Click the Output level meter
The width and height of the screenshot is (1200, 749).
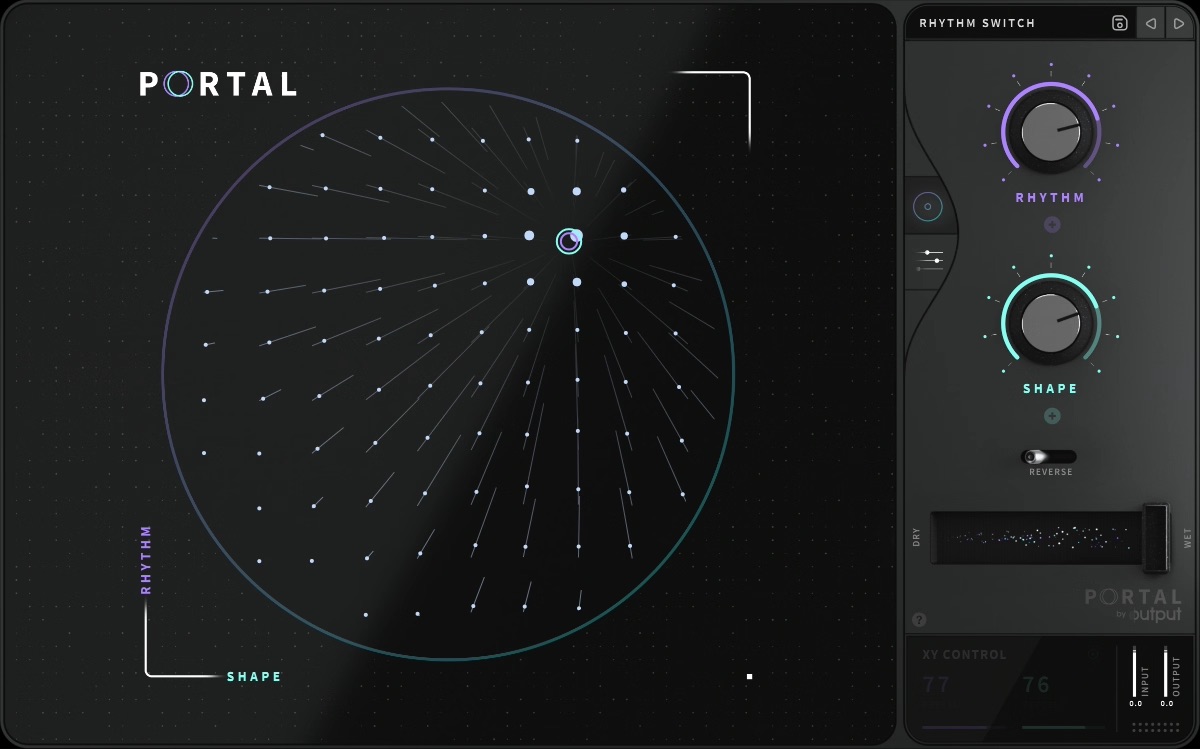click(x=1166, y=672)
